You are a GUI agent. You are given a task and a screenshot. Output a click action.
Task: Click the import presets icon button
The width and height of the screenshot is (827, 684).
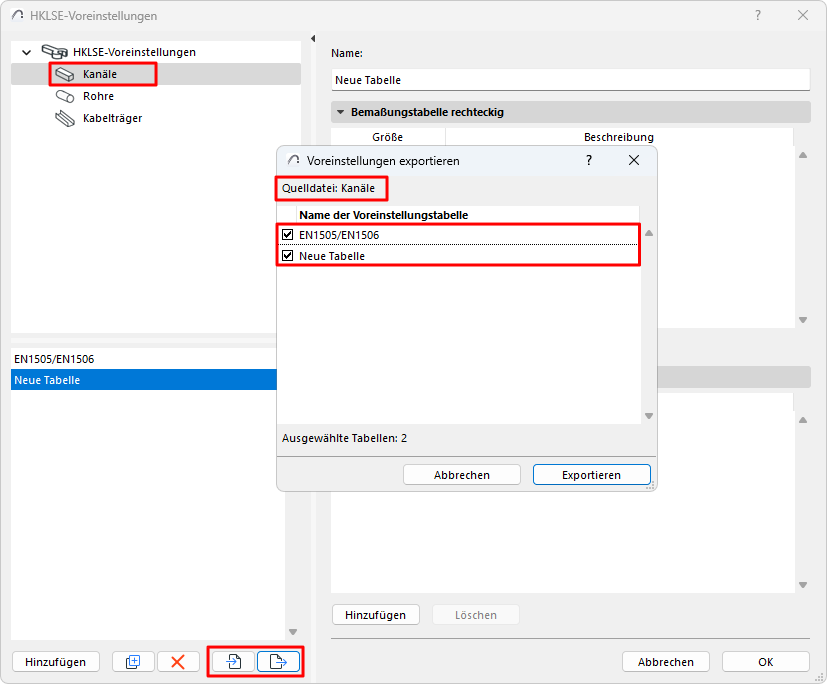pos(234,661)
